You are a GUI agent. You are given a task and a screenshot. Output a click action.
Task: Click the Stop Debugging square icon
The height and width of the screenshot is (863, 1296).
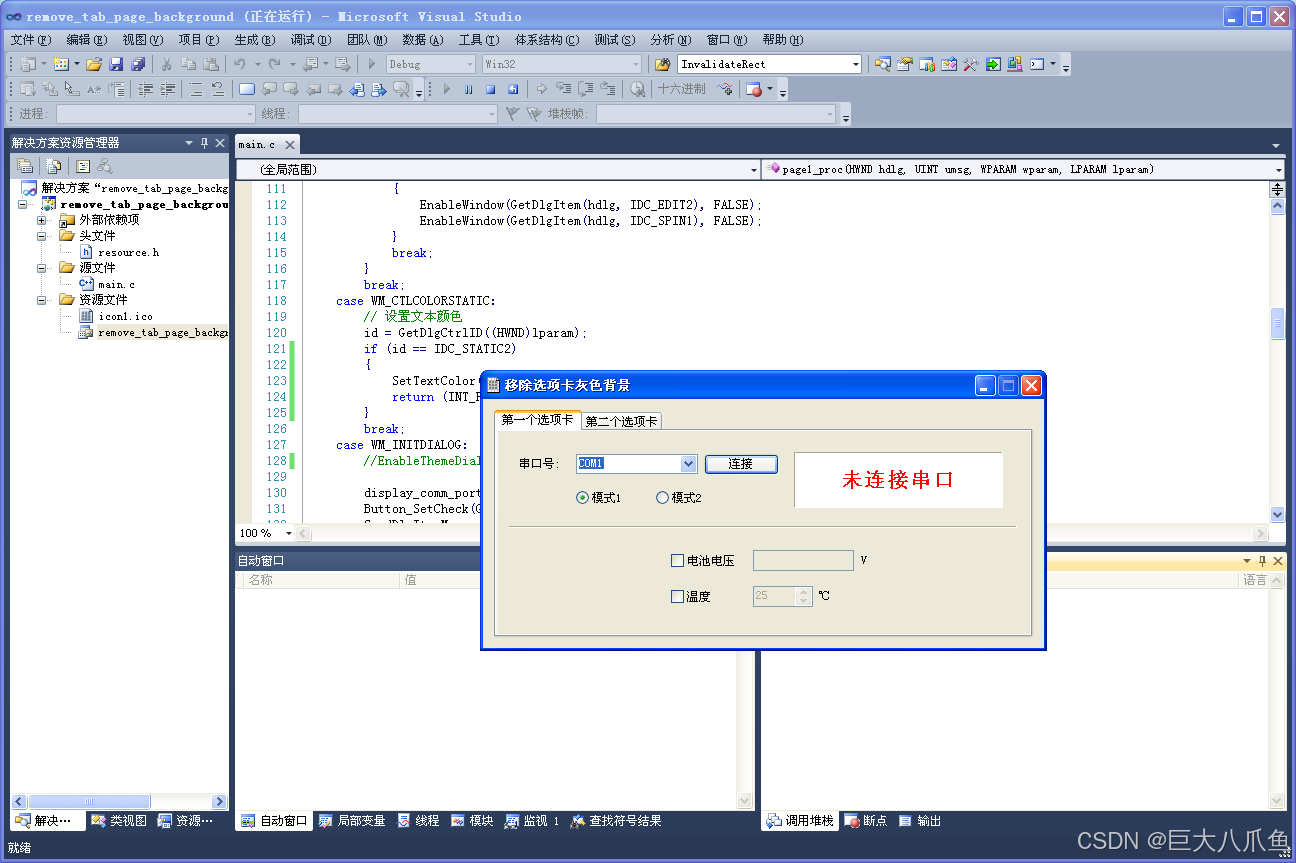point(490,89)
